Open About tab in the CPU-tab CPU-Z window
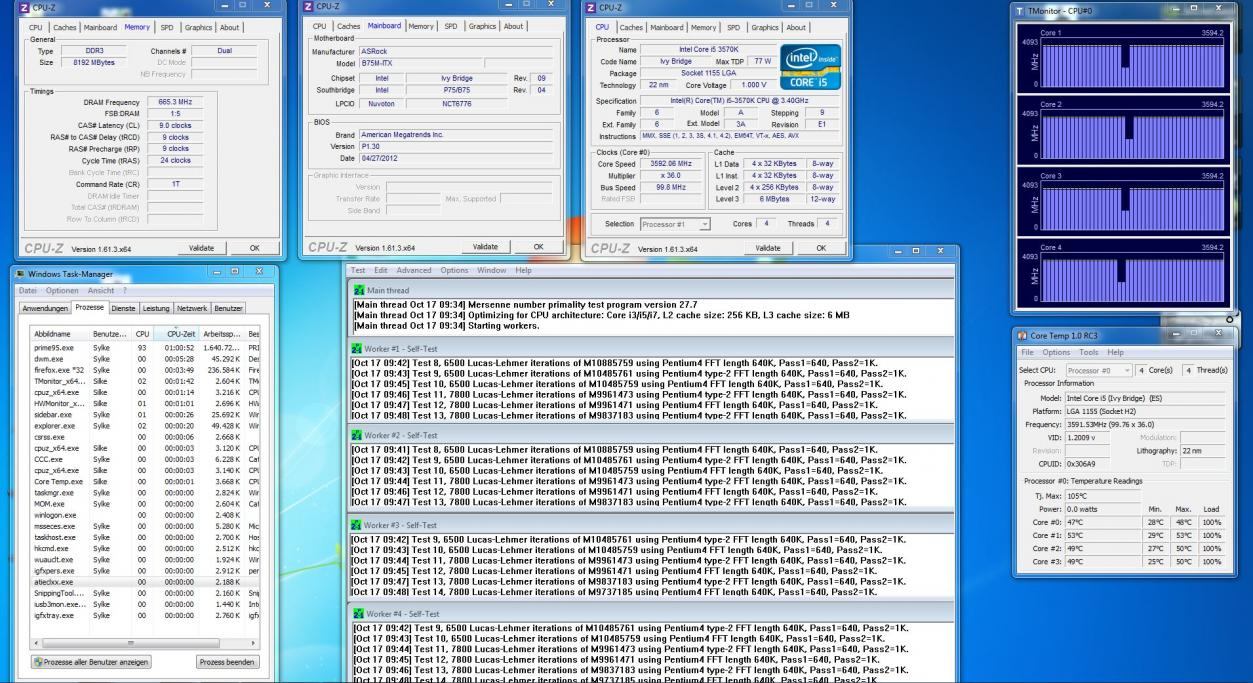 click(797, 27)
